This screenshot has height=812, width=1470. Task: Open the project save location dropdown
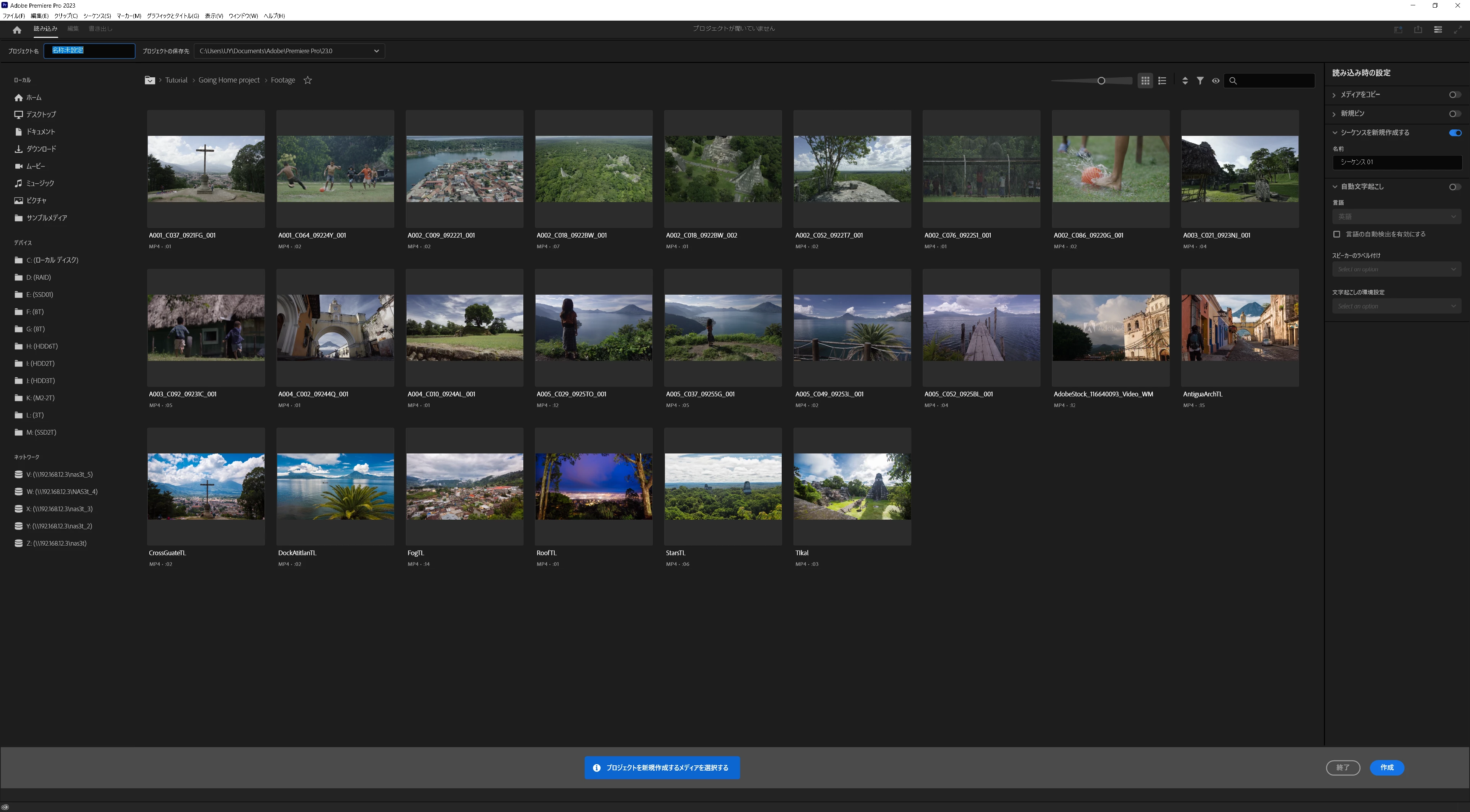pyautogui.click(x=376, y=51)
